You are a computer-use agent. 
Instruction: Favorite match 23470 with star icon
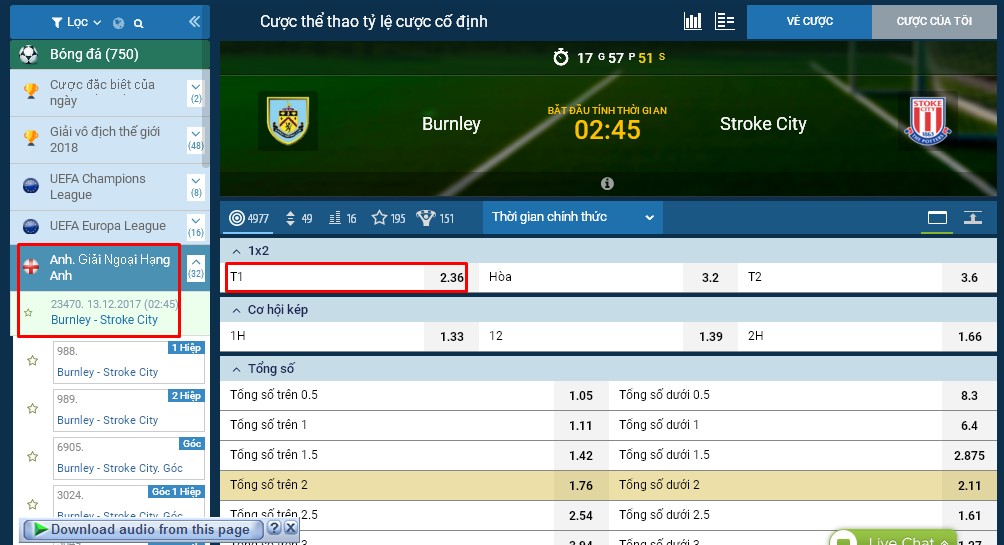coord(28,313)
